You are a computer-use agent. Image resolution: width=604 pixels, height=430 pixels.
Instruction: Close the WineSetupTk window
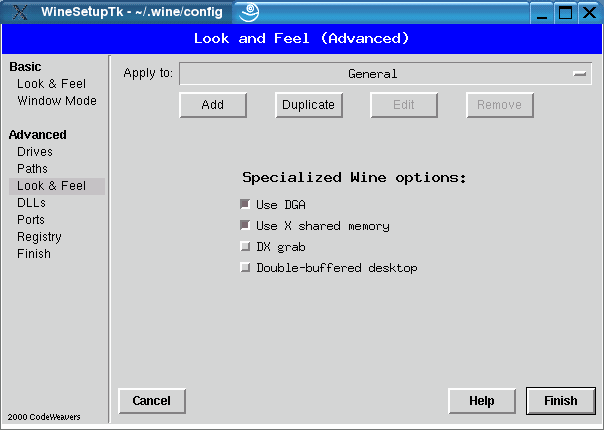589,13
